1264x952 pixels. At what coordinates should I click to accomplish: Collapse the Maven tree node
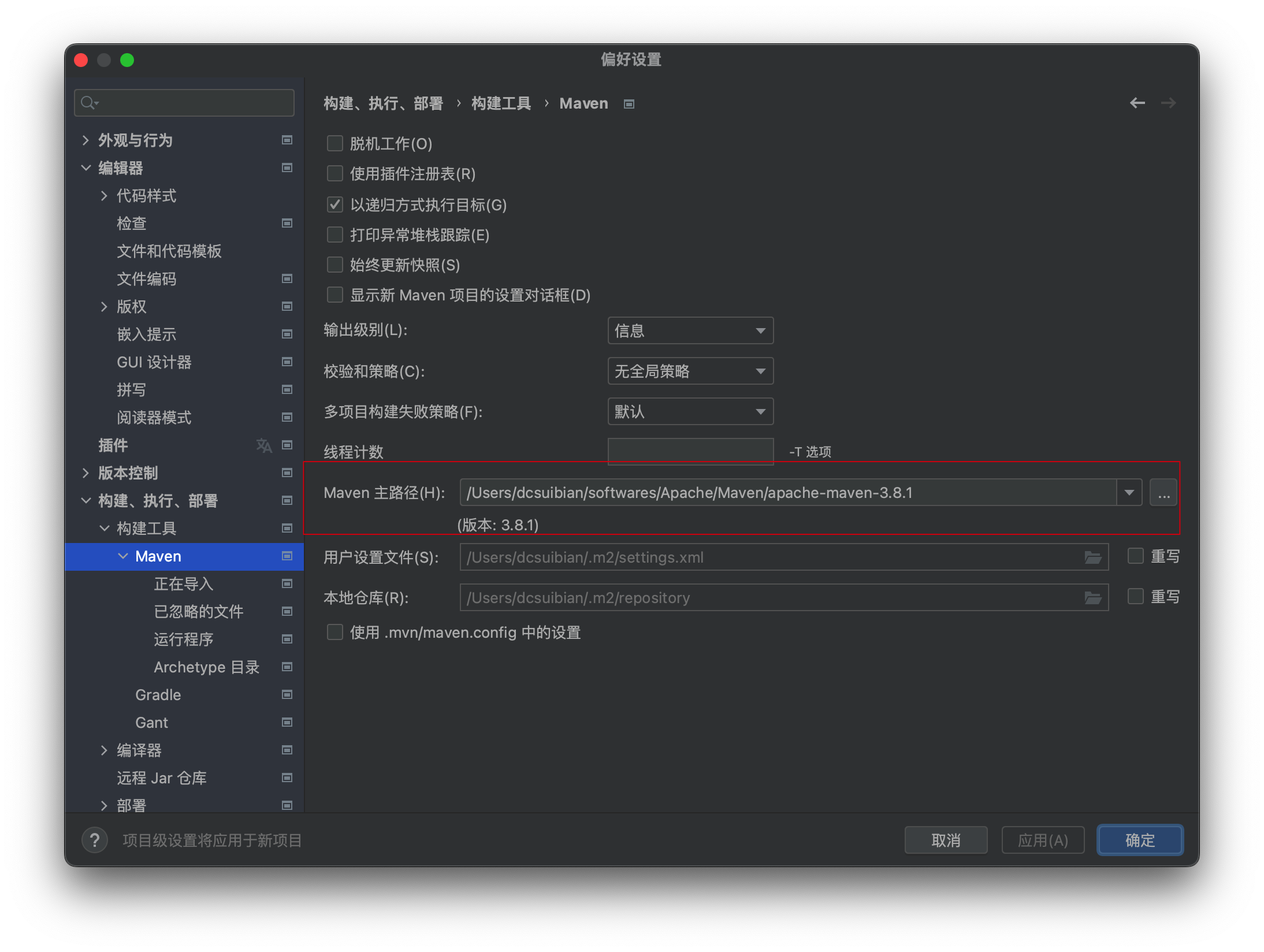click(x=123, y=556)
